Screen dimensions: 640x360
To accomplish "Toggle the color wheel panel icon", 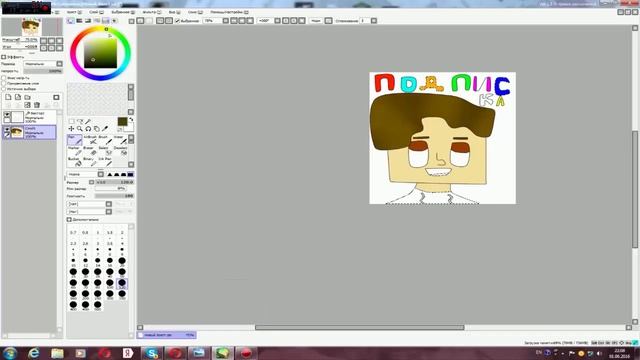I will (71, 20).
